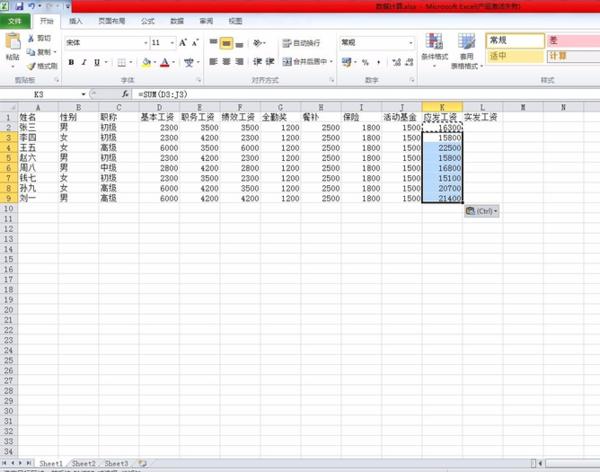Open the Paste Options (Ctrl) dropdown
Image resolution: width=600 pixels, height=472 pixels.
[x=482, y=211]
